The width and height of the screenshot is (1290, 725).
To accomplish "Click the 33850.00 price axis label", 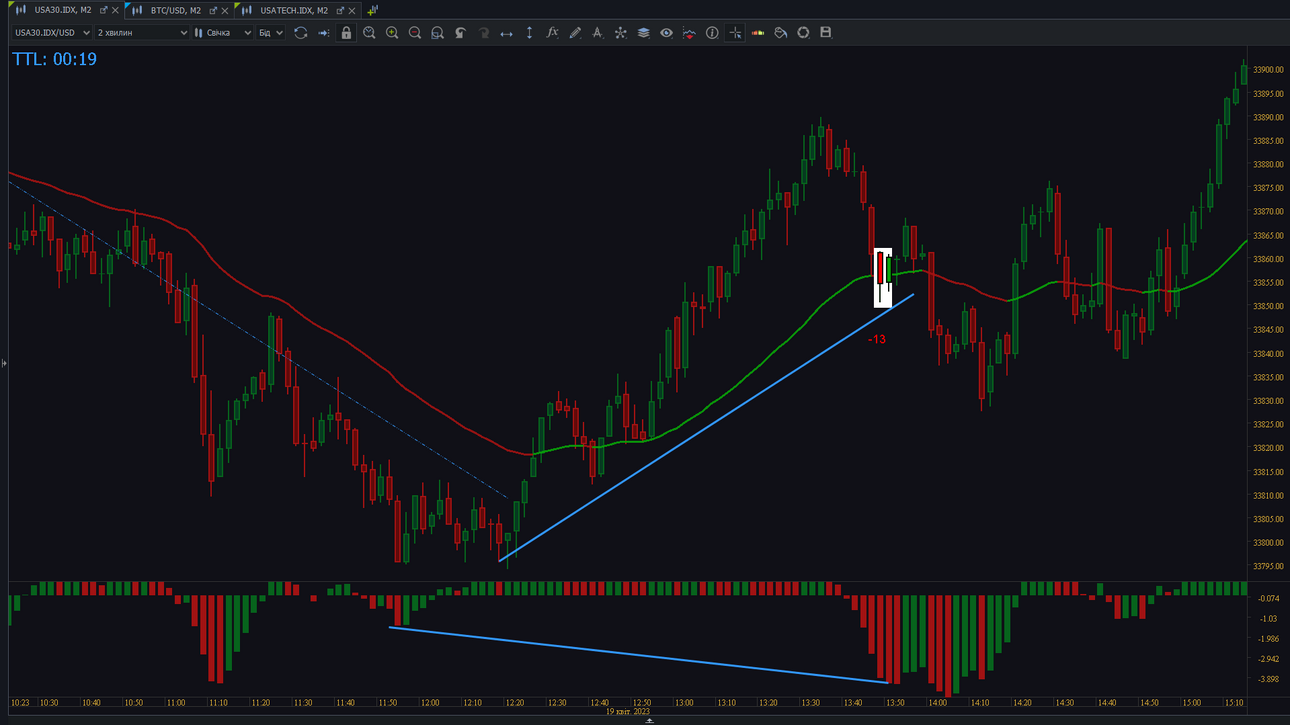I will [1268, 306].
